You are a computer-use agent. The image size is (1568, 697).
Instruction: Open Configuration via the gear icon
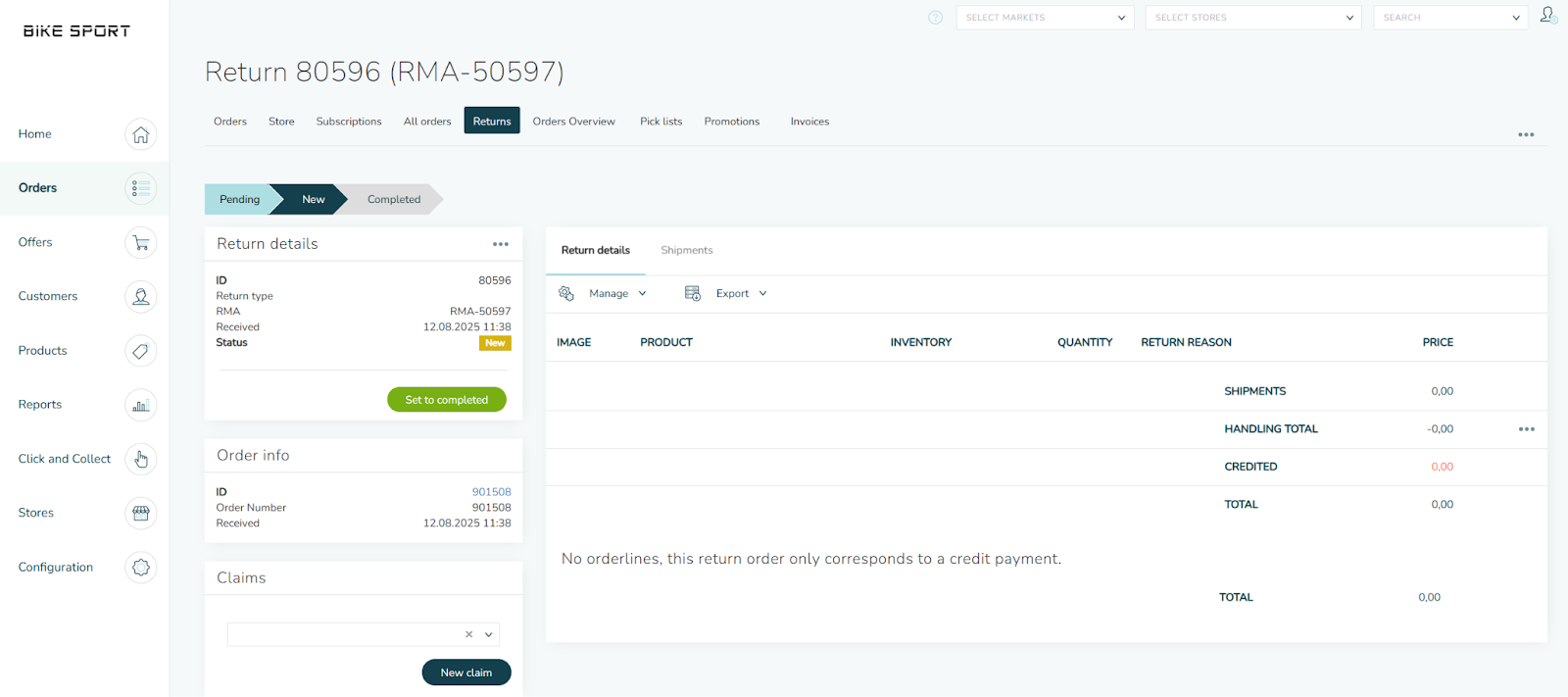click(x=140, y=568)
